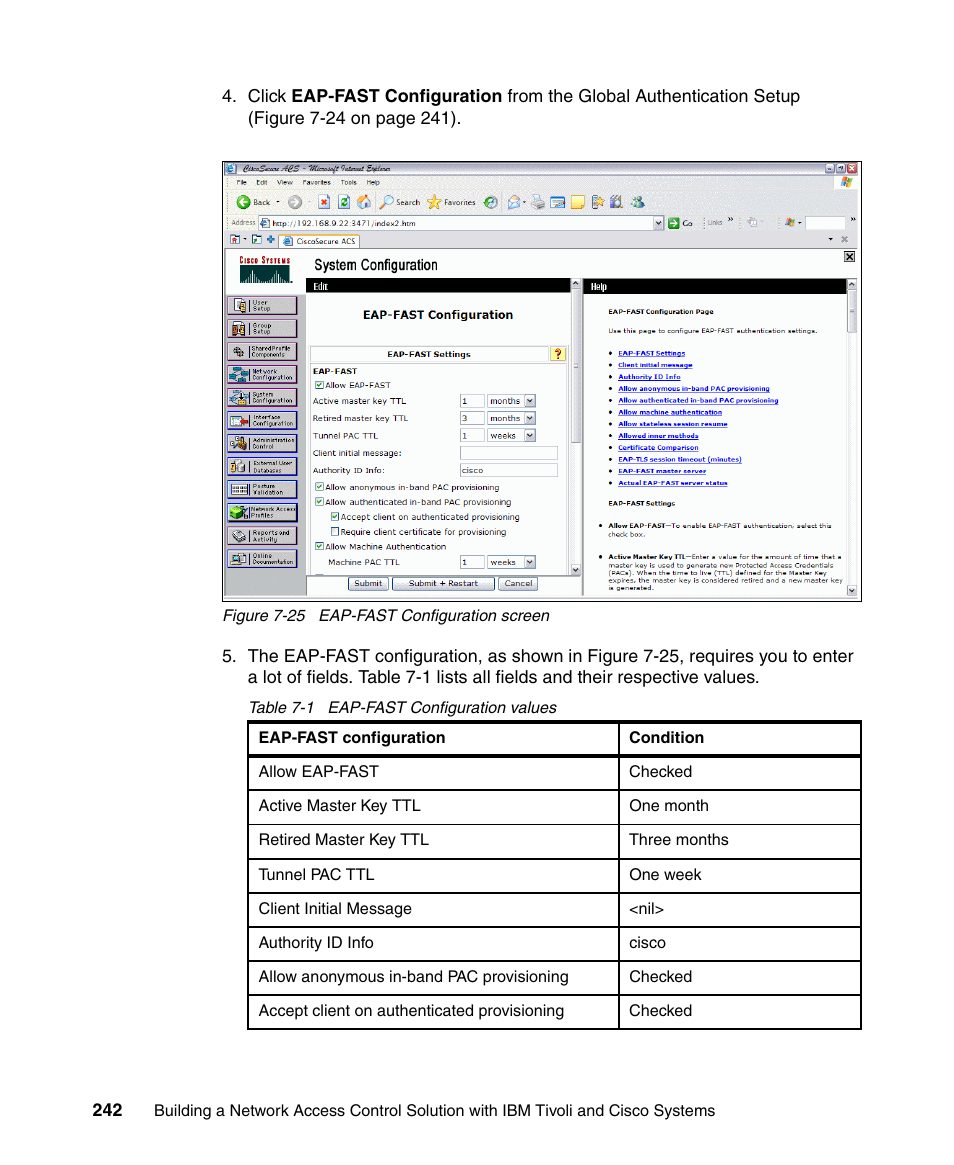Open Shared Profile Components in sidebar
The width and height of the screenshot is (954, 1165).
262,351
